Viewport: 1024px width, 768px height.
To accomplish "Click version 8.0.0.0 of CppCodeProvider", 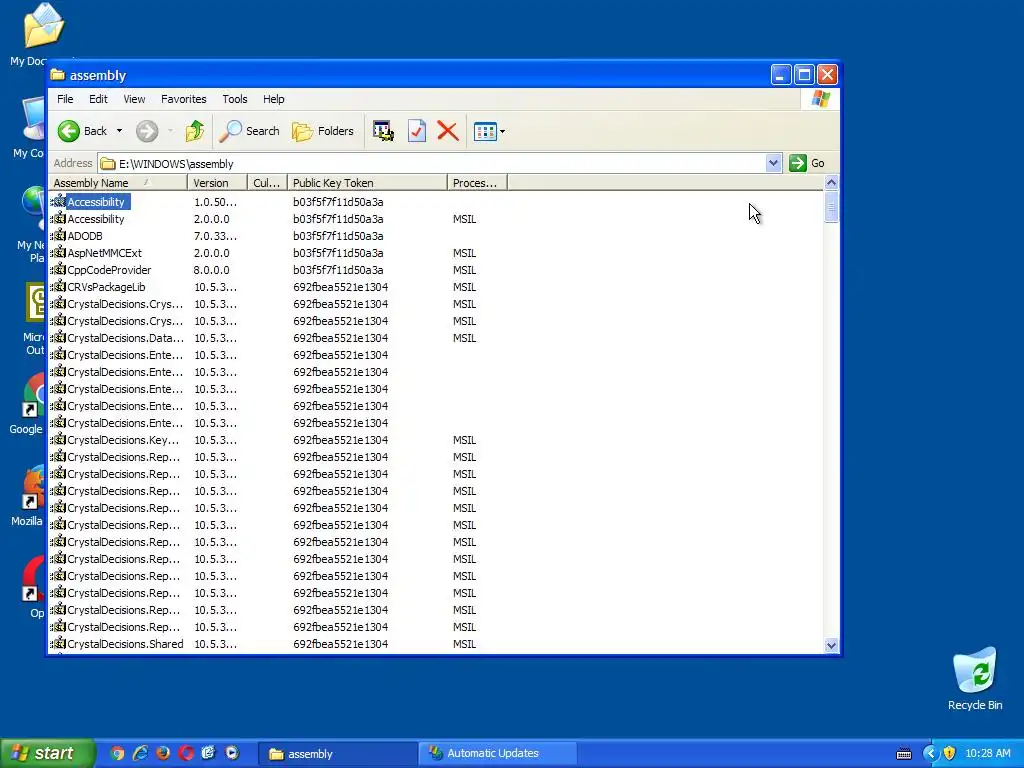I will coord(212,270).
